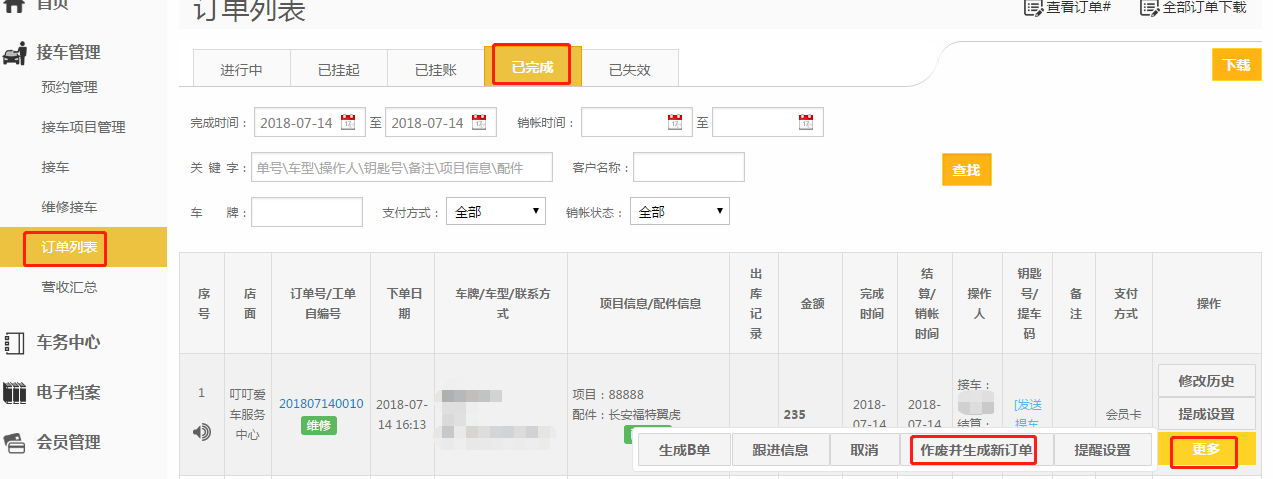Open calendar icon for 销帐时间 end date

806,123
